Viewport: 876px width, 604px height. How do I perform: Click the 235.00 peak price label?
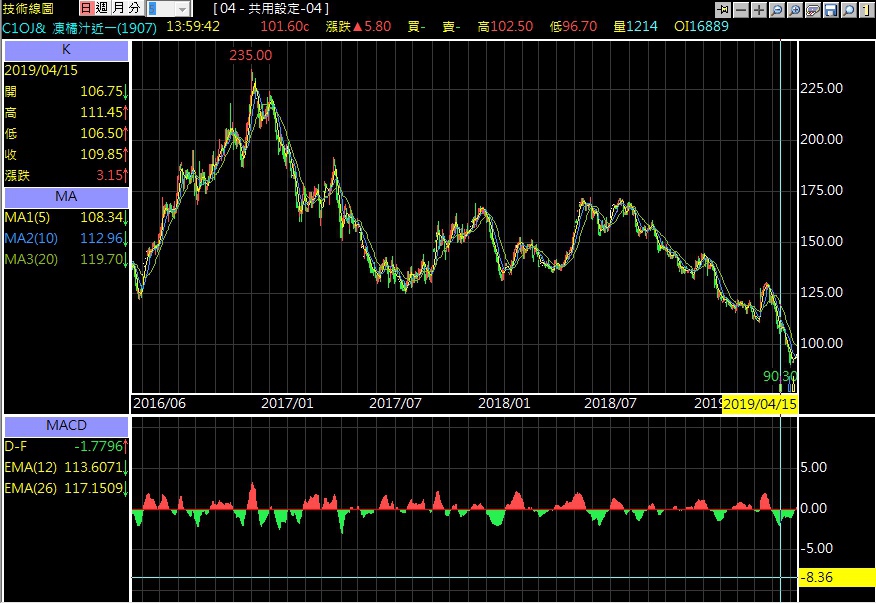[251, 55]
